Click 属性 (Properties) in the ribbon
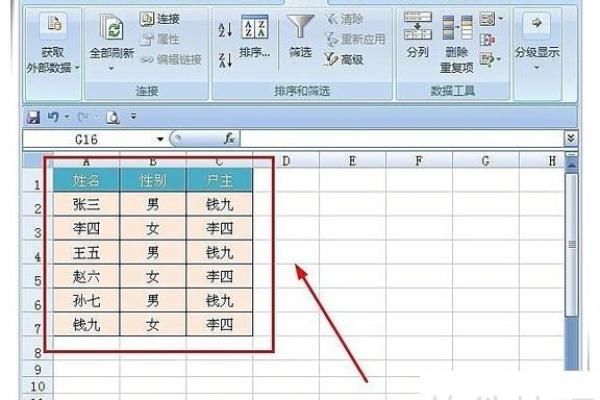The image size is (600, 400). coord(160,39)
